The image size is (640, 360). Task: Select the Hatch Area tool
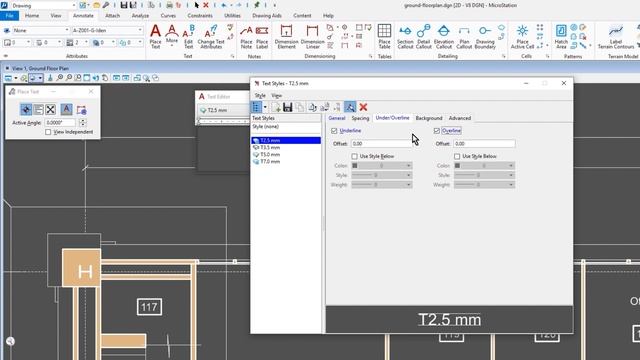[x=561, y=37]
